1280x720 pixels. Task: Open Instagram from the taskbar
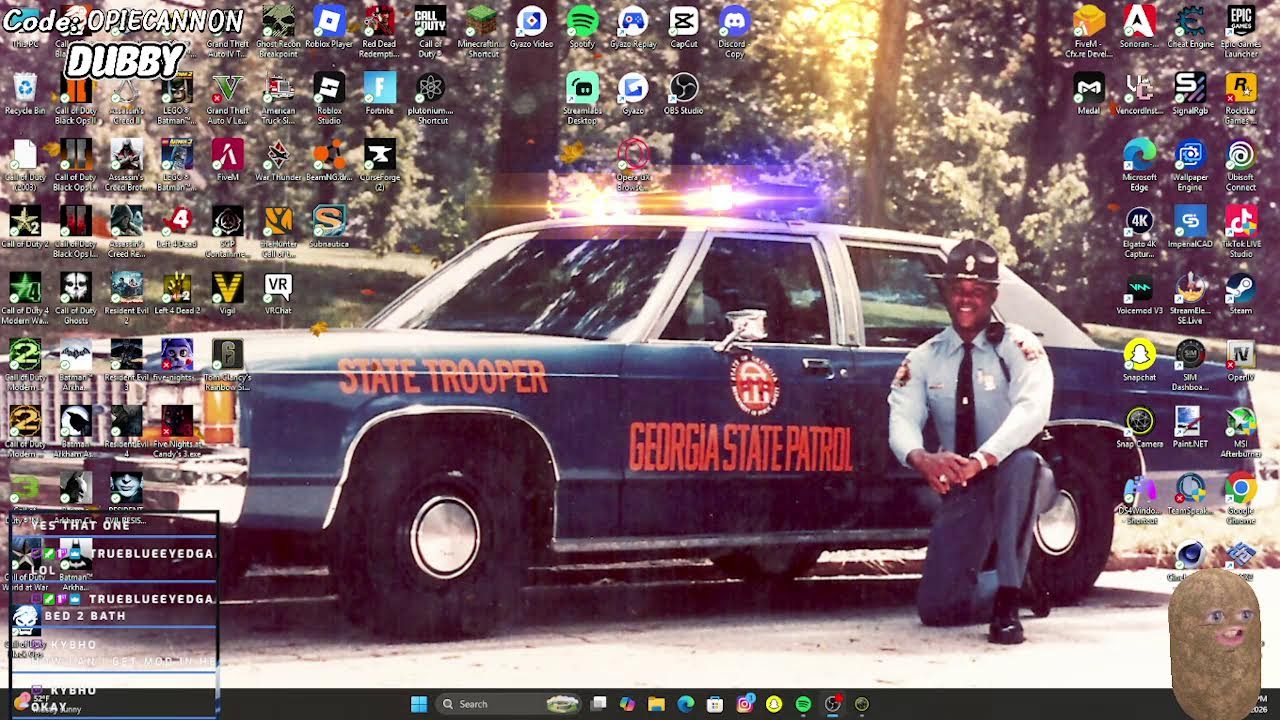(744, 704)
